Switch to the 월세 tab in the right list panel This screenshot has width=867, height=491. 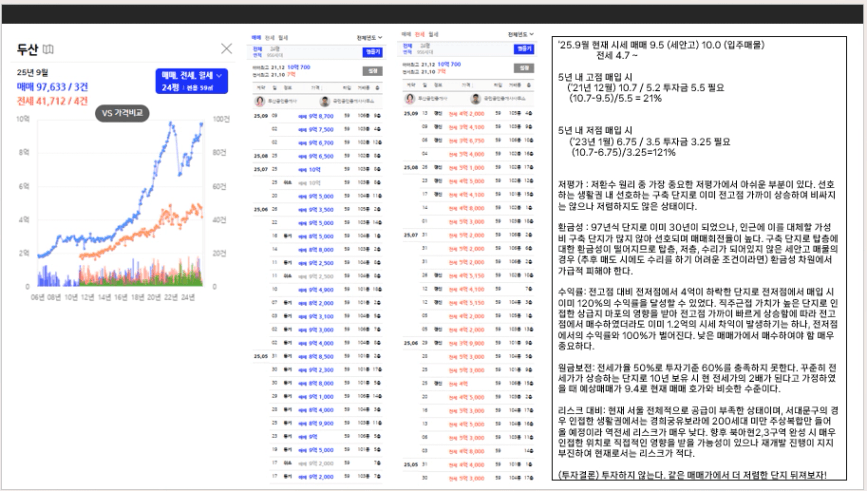433,34
